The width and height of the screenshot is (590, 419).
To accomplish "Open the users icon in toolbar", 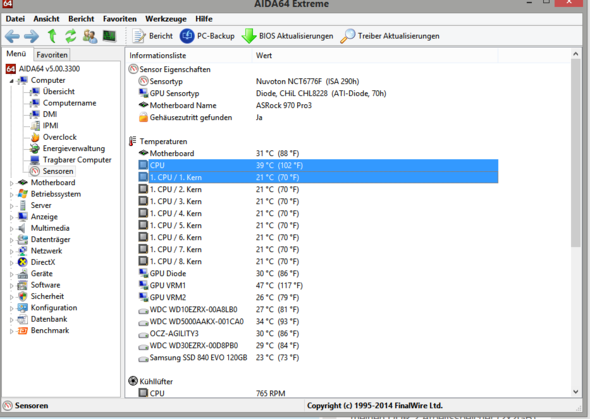I will point(90,36).
